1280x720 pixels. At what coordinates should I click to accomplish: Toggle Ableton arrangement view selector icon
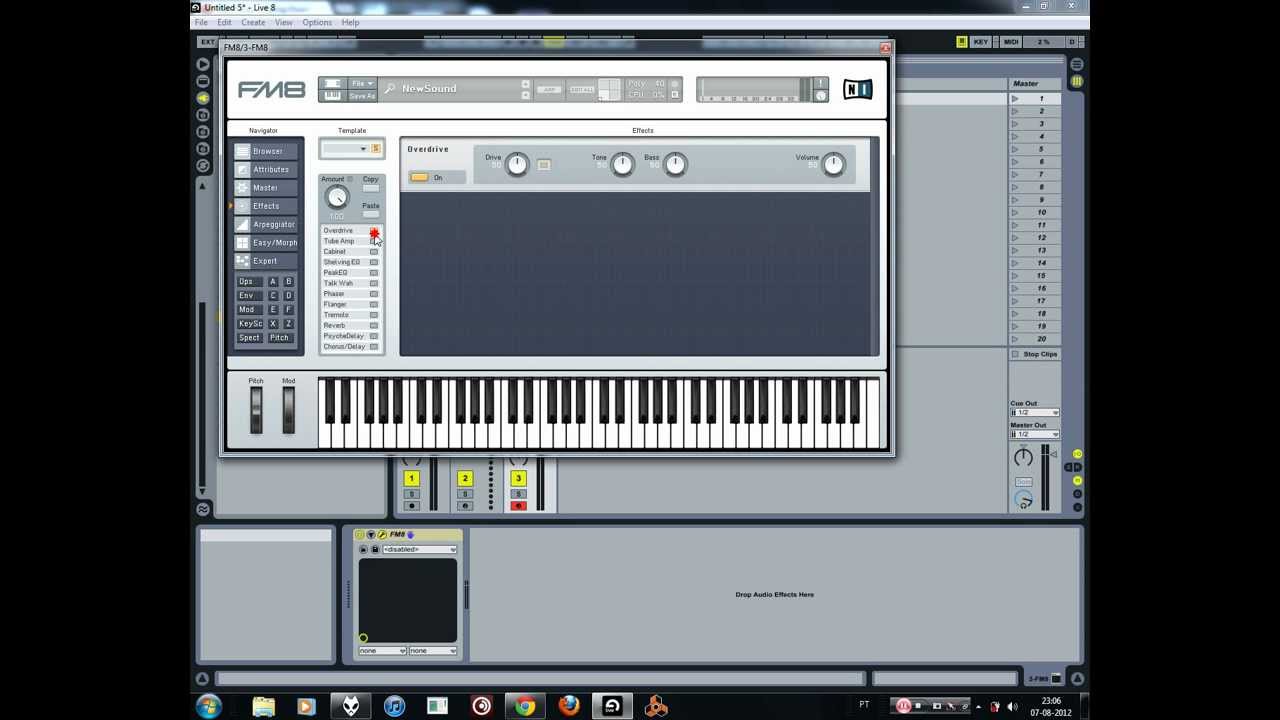click(x=1077, y=65)
